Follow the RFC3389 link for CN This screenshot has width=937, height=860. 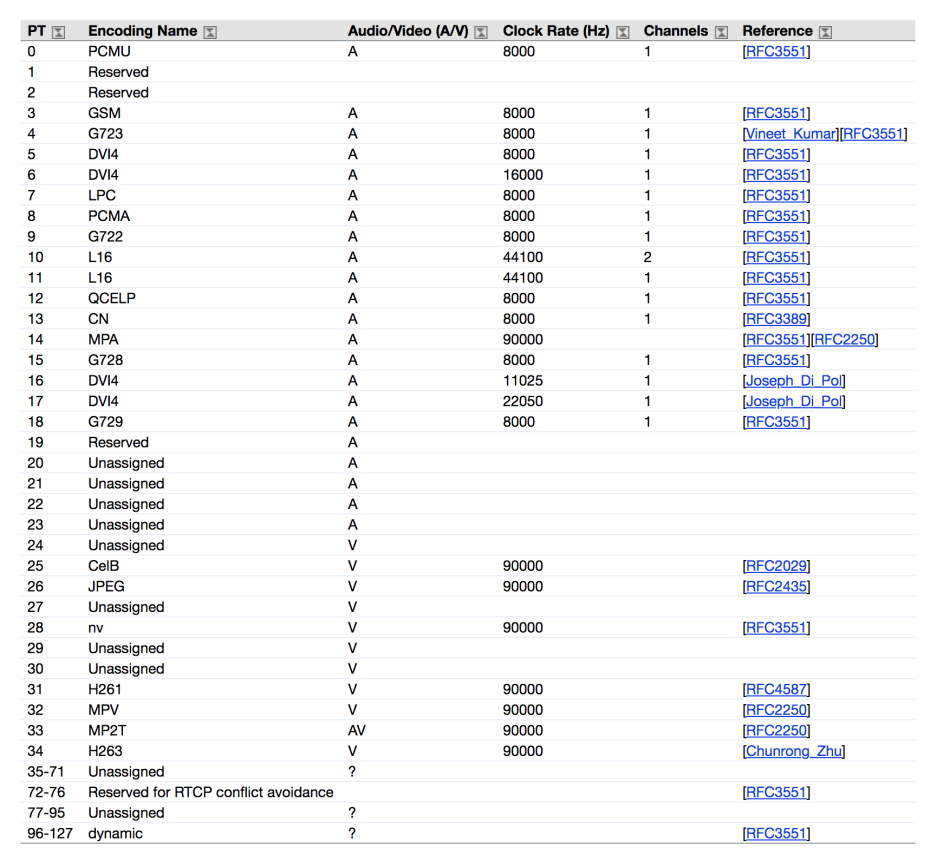pos(776,319)
